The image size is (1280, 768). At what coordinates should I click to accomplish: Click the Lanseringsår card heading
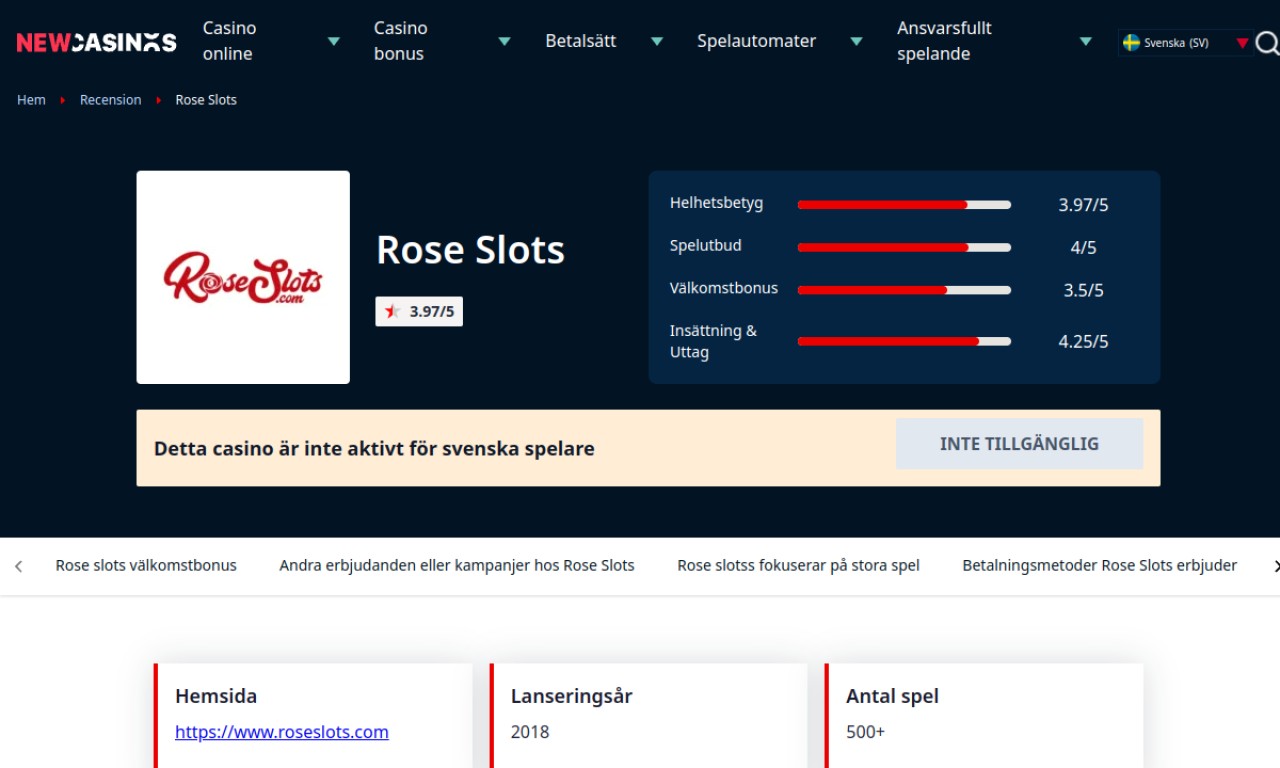[x=571, y=696]
